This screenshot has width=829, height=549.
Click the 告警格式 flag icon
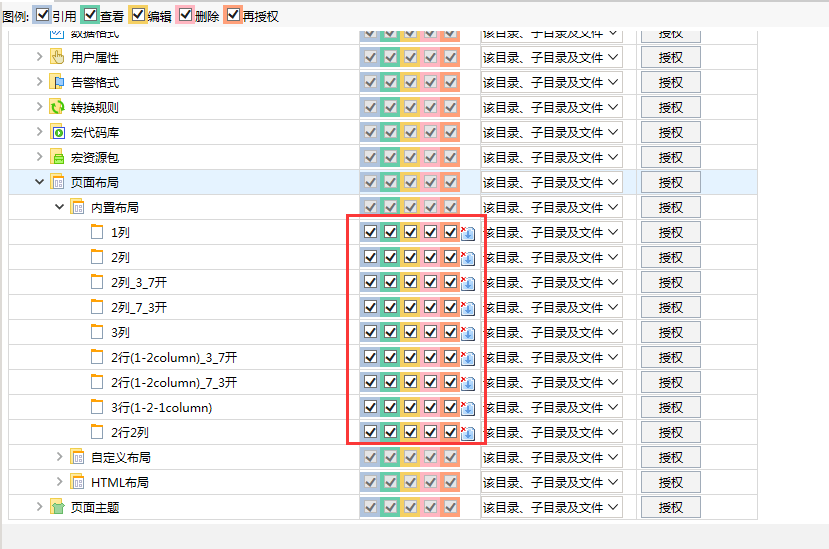(57, 82)
